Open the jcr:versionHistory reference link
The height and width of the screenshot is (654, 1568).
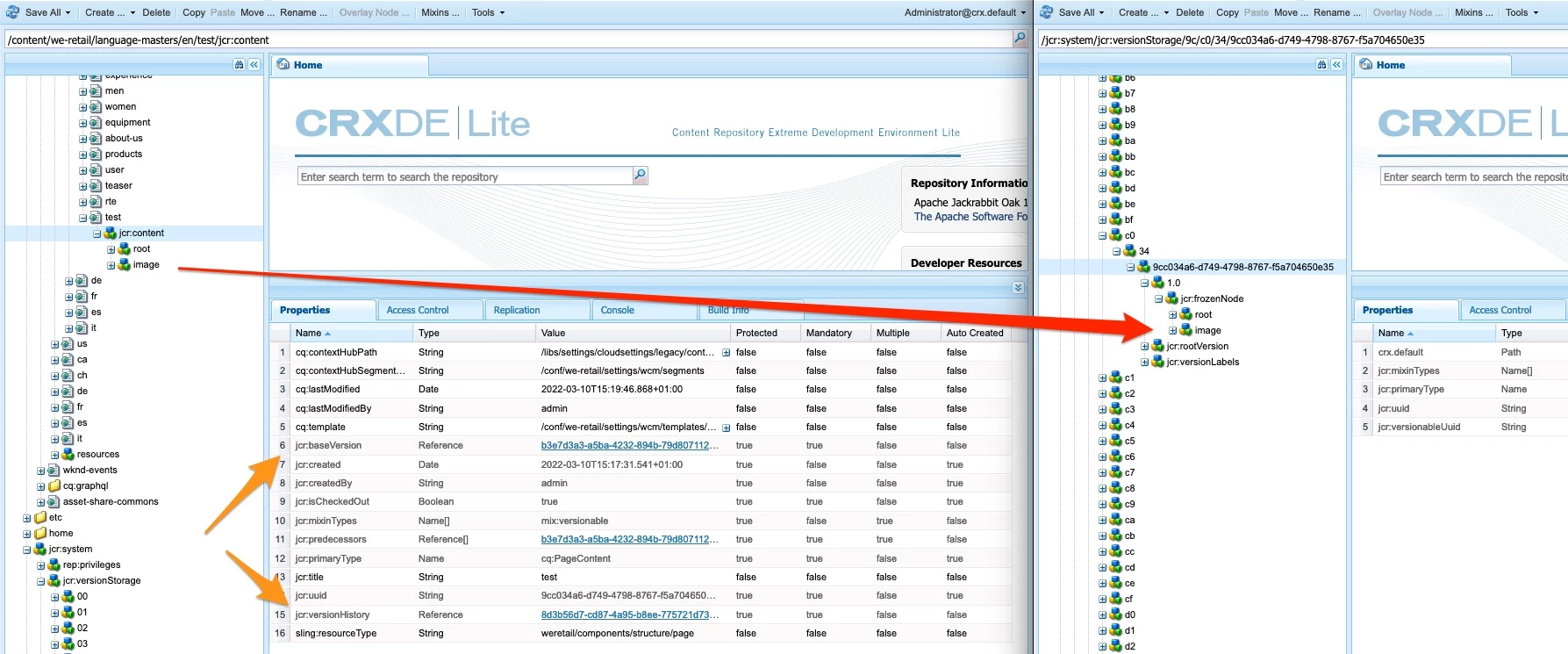tap(629, 615)
